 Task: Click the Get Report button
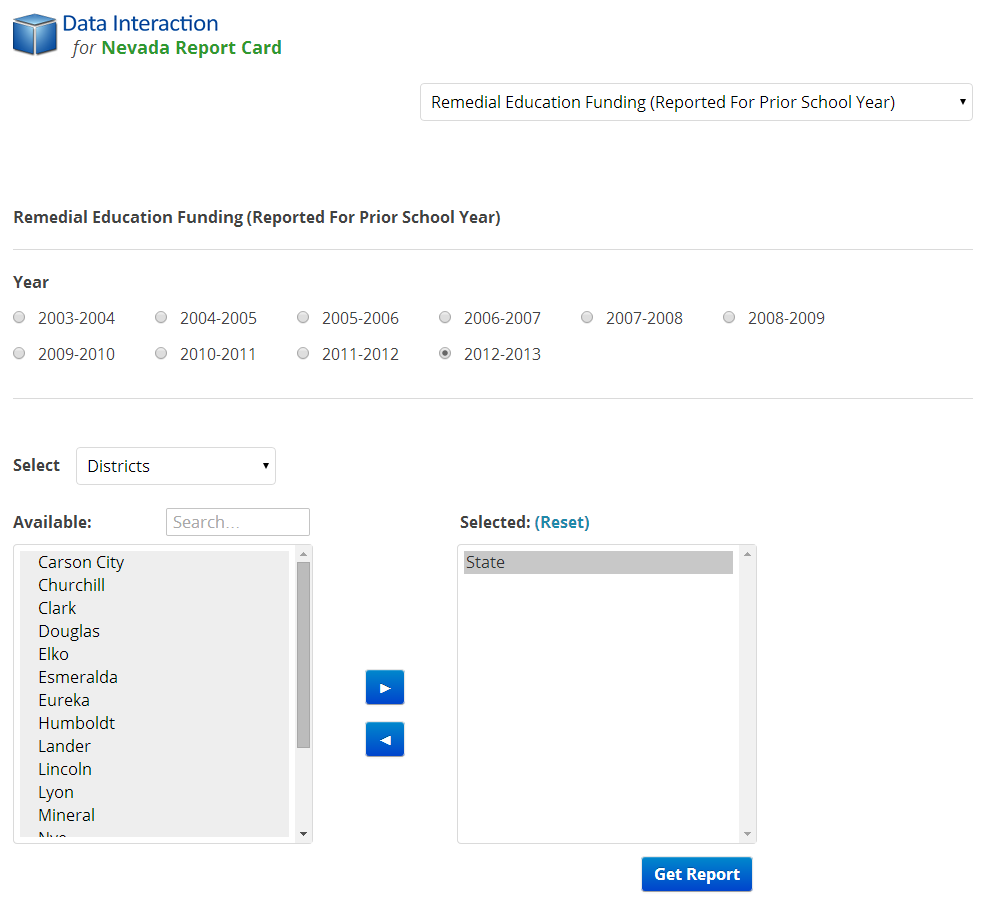tap(697, 874)
